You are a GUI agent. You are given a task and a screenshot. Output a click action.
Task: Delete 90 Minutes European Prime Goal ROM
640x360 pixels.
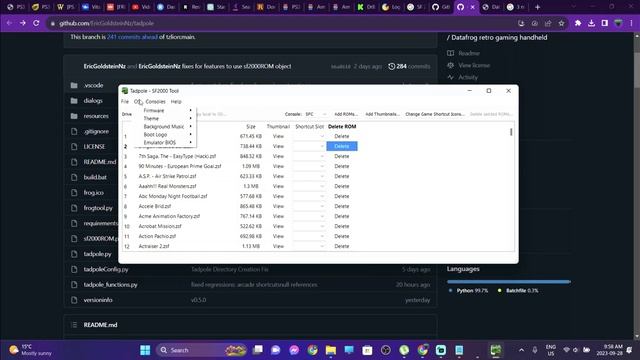pyautogui.click(x=342, y=166)
